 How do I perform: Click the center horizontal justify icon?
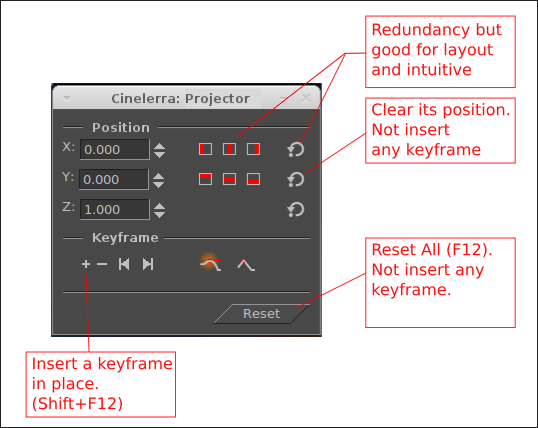(229, 149)
